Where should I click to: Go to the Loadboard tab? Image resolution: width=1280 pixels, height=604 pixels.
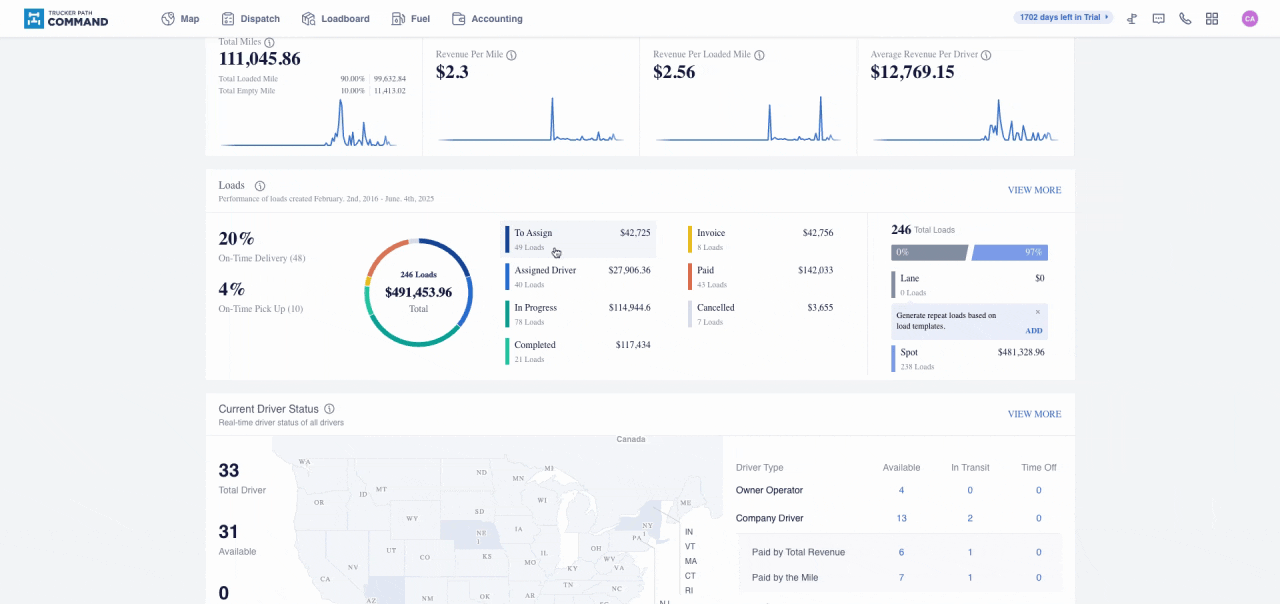click(336, 19)
